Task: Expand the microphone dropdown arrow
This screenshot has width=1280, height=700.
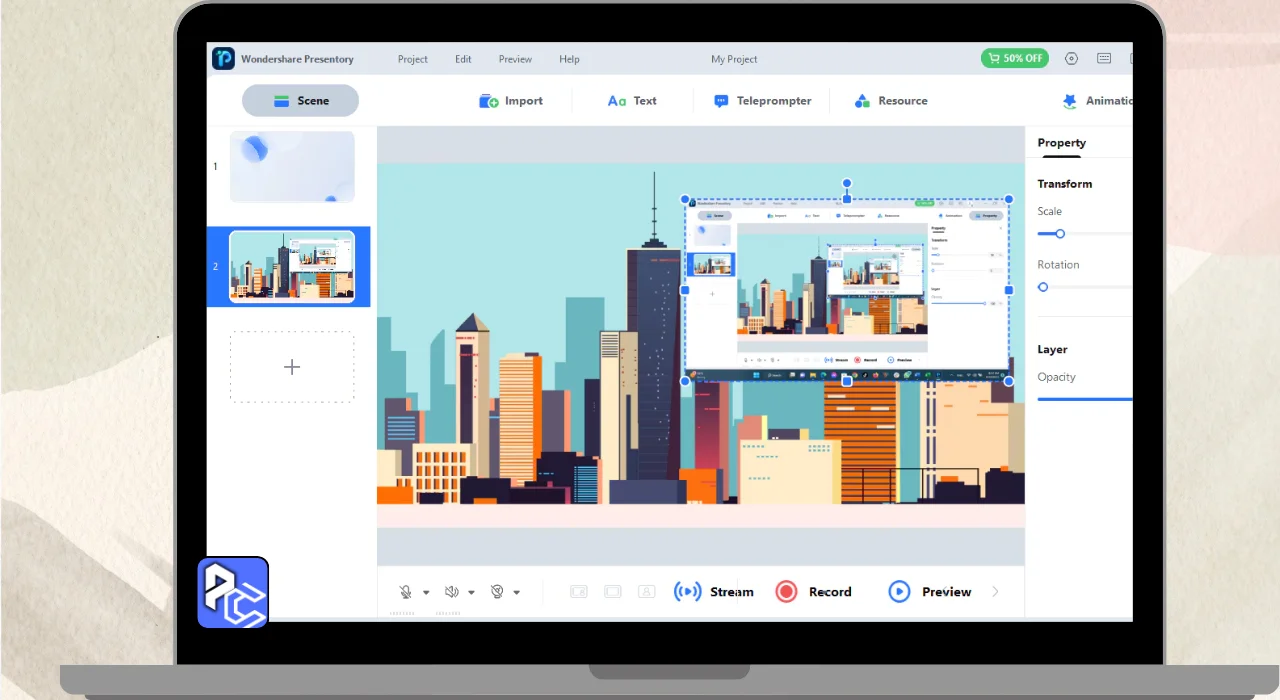Action: 426,593
